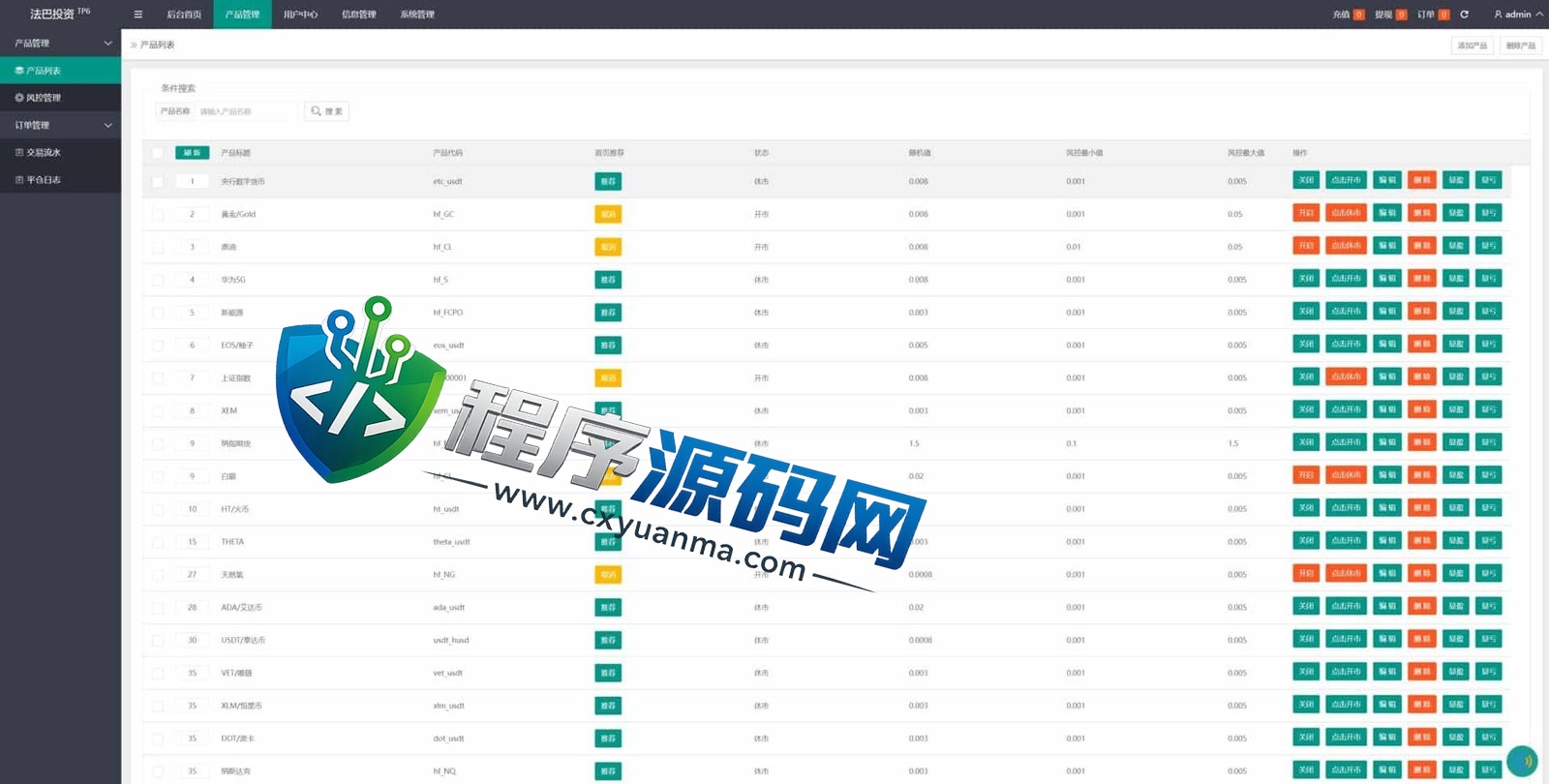
Task: Click 编辑 for the etc_usdt row
Action: click(1387, 180)
